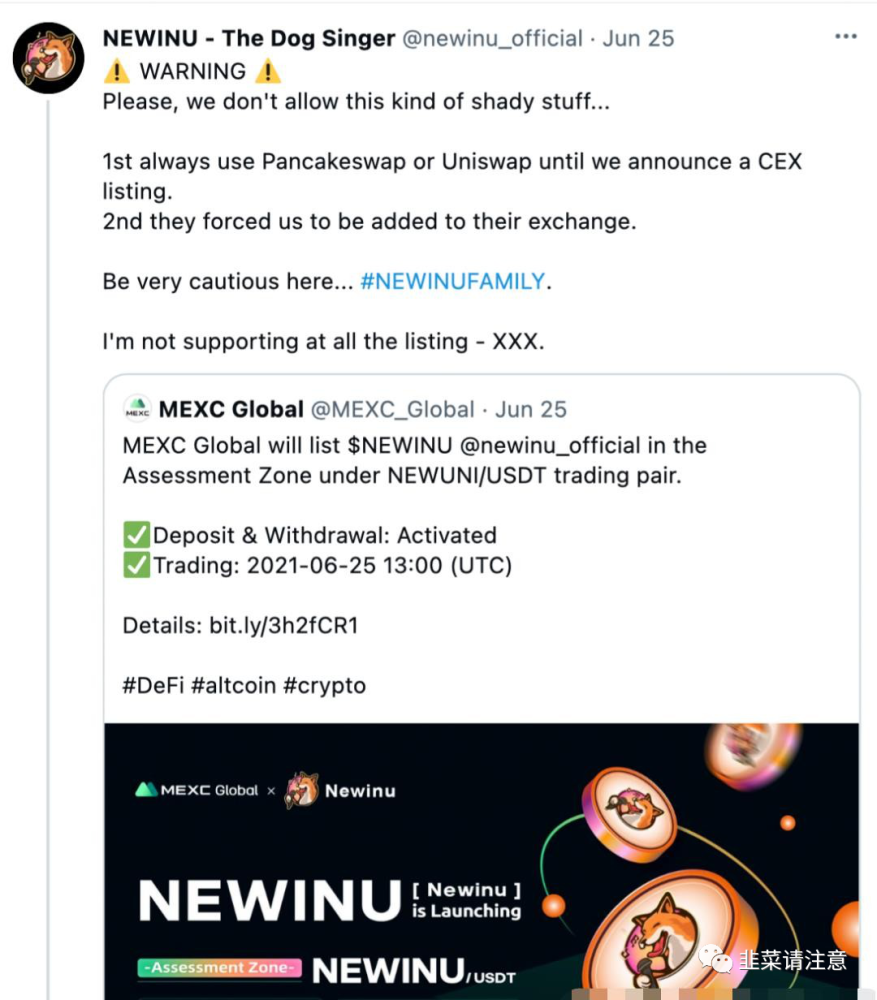
Task: Click the quoted tweet's Jun 25 timestamp
Action: tap(531, 409)
